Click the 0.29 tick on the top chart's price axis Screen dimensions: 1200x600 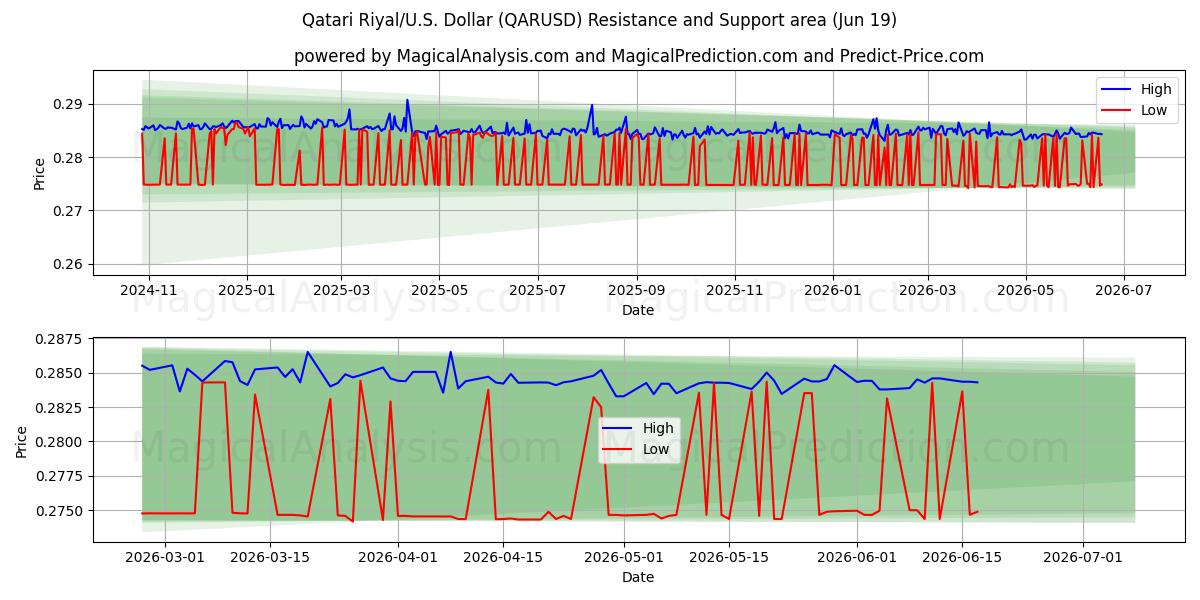pos(70,104)
